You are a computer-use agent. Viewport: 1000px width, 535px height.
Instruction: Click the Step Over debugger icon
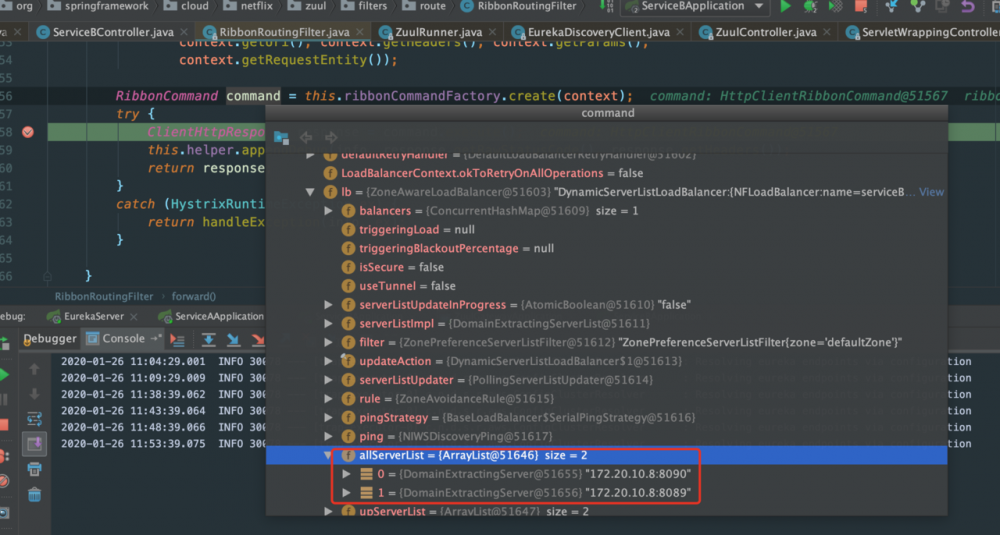pos(209,340)
